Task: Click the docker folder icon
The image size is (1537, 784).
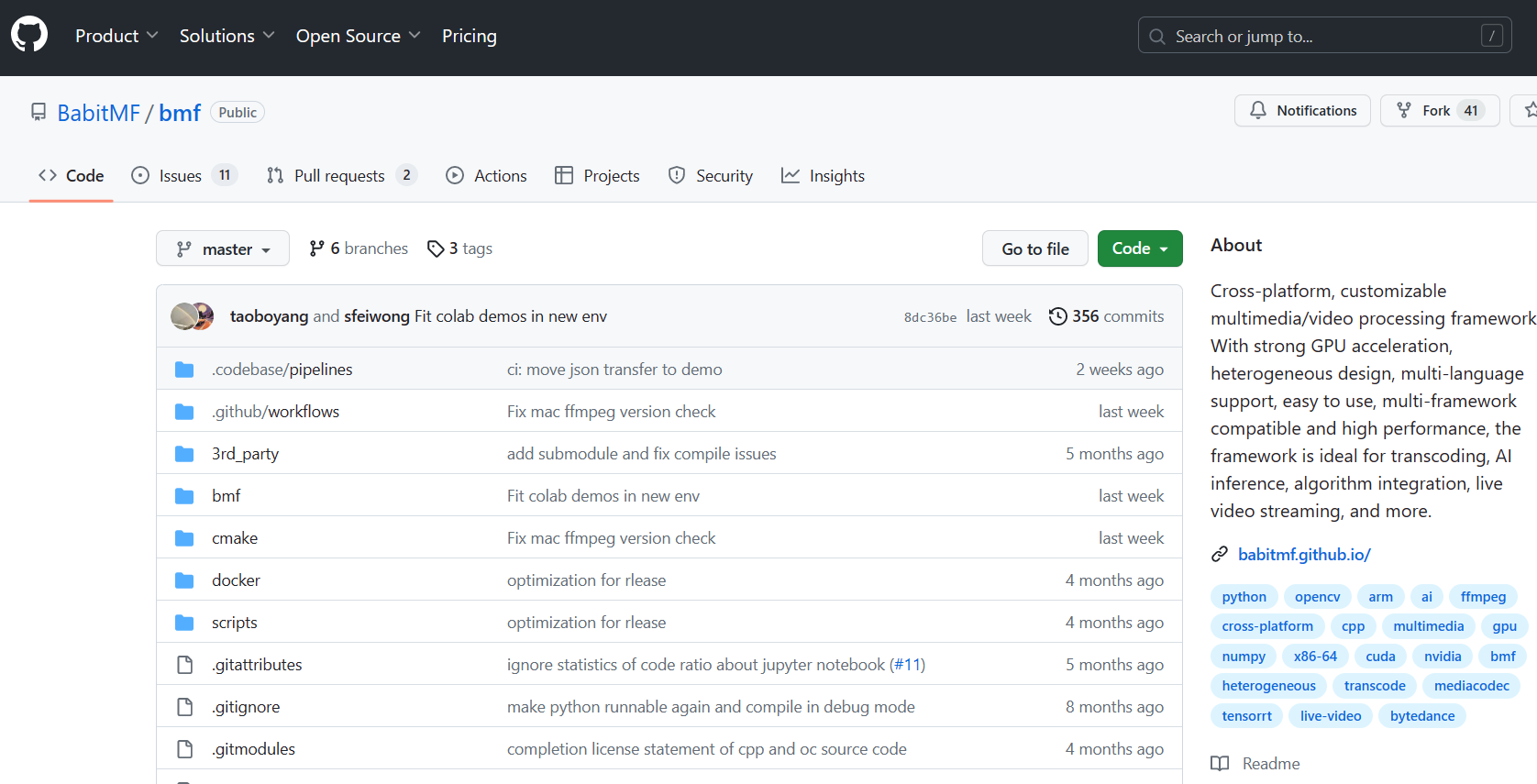Action: point(184,580)
